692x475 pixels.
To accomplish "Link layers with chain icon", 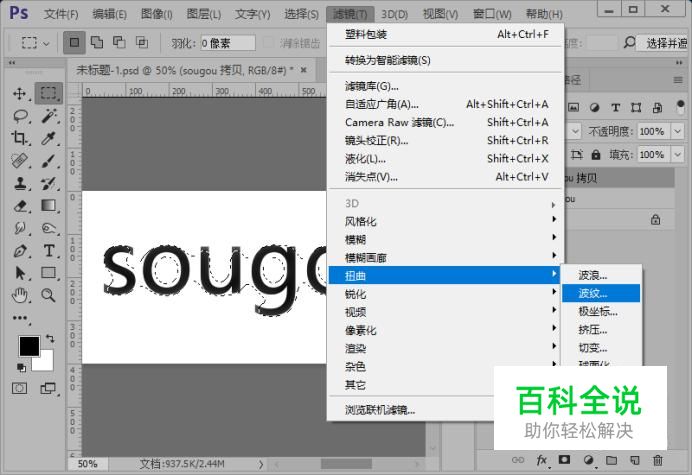I will point(518,460).
